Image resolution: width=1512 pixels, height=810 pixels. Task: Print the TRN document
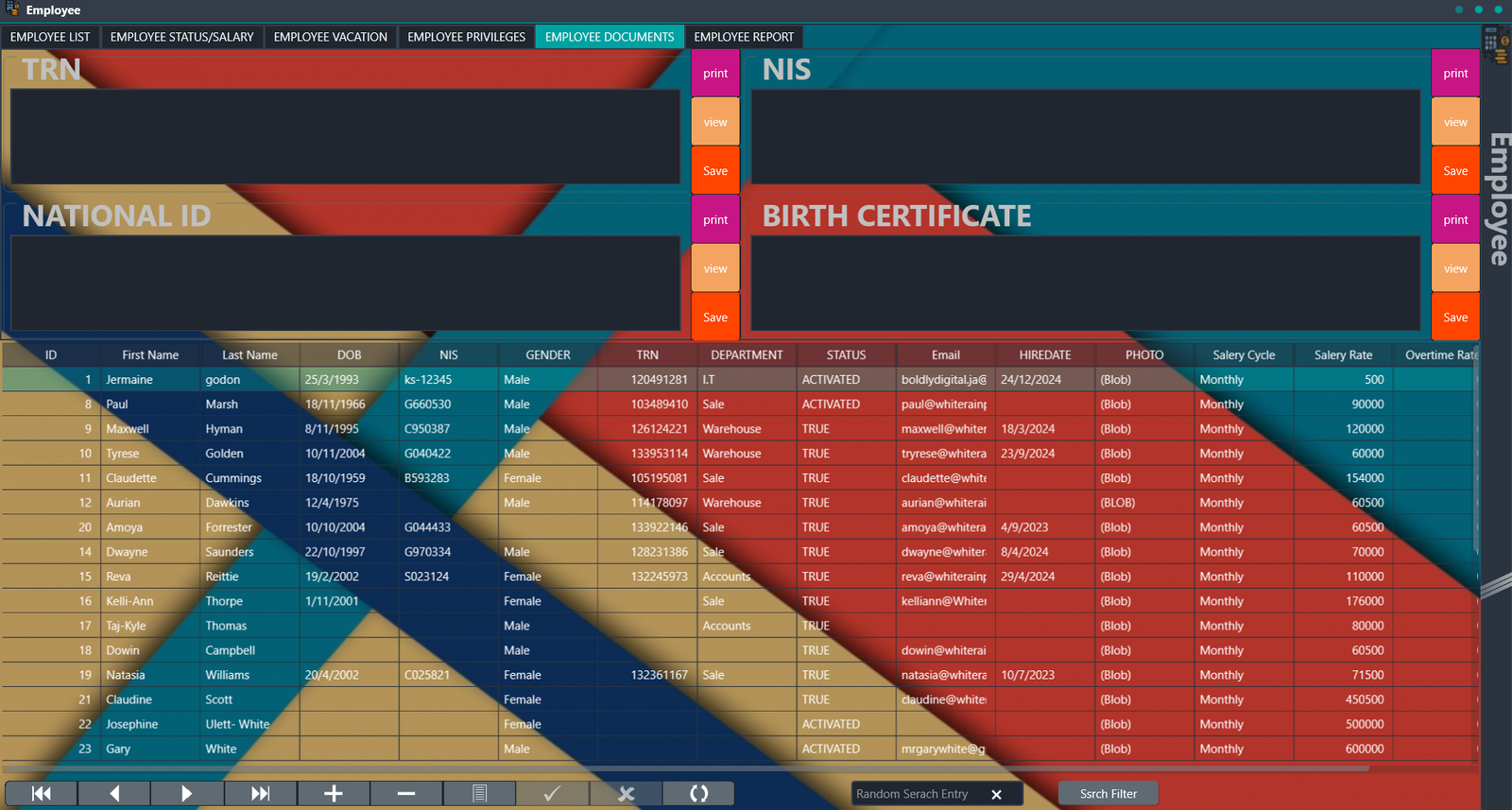[715, 74]
